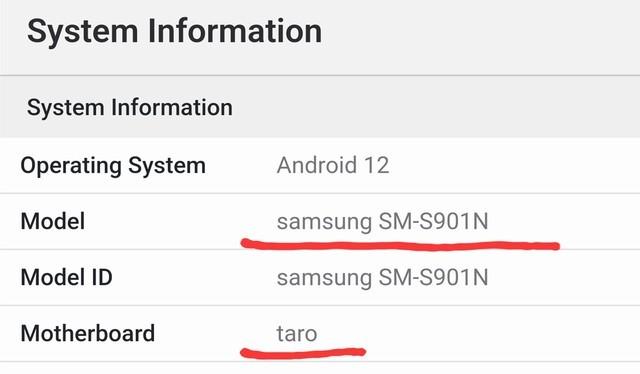Click divider between Model ID and Motherboard rows
Image resolution: width=640 pixels, height=374 pixels.
pos(320,305)
